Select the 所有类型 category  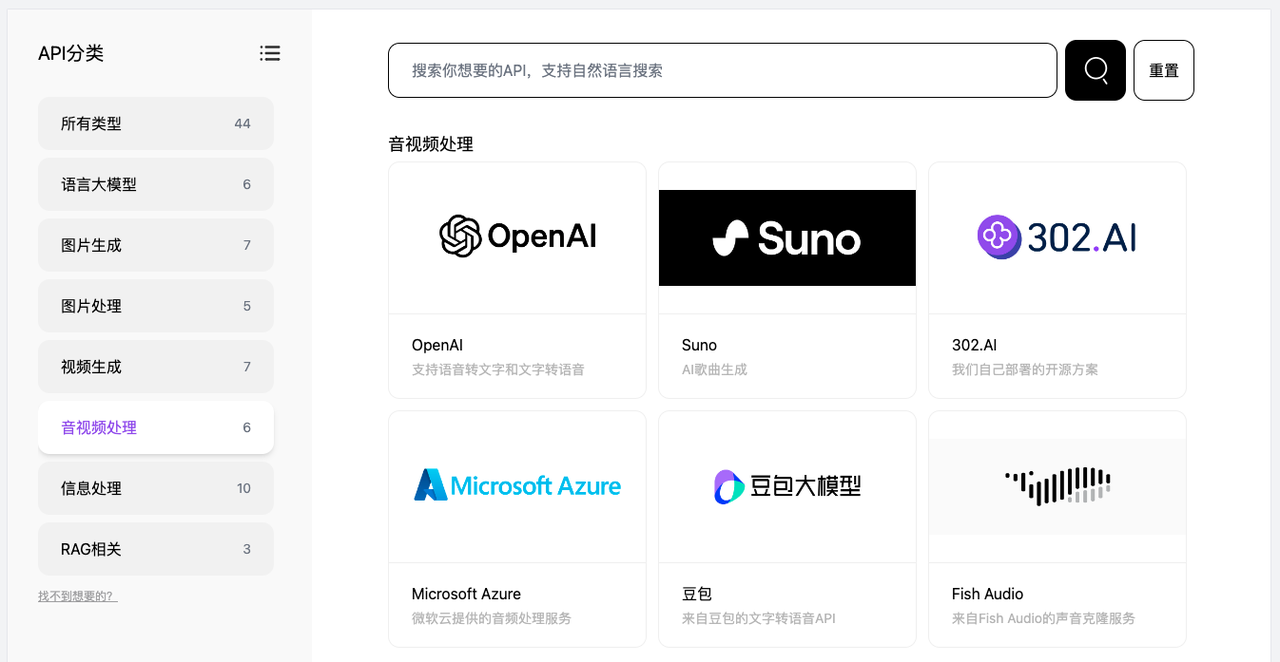pyautogui.click(x=156, y=124)
